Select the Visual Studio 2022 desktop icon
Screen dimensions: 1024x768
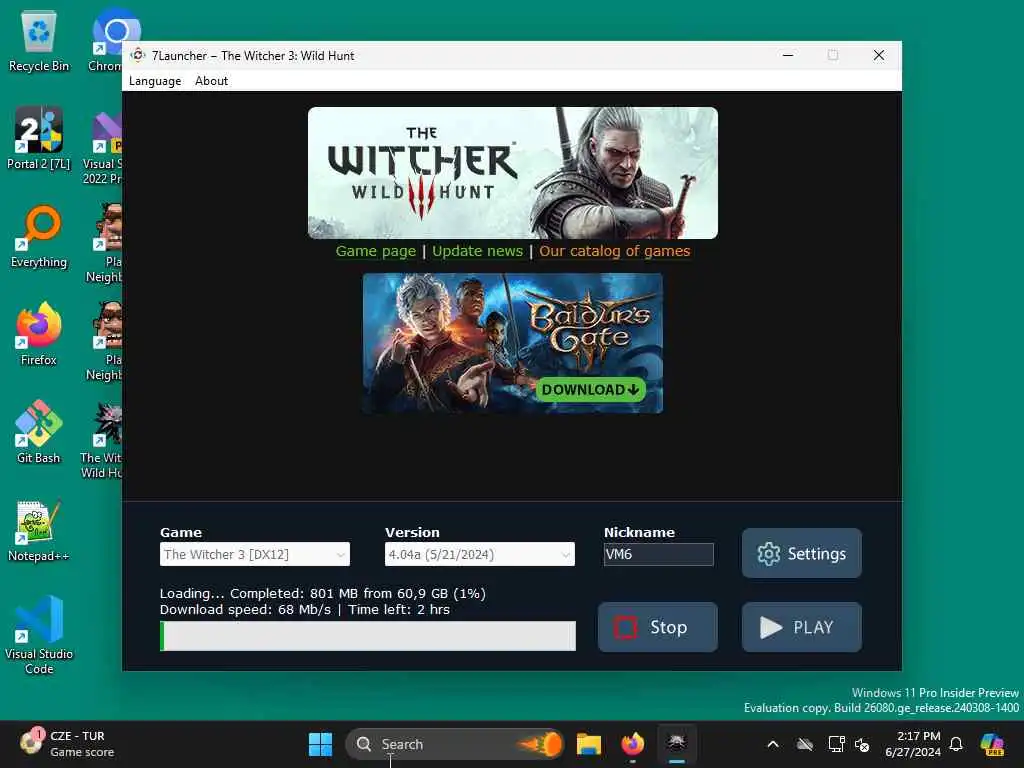click(x=103, y=147)
